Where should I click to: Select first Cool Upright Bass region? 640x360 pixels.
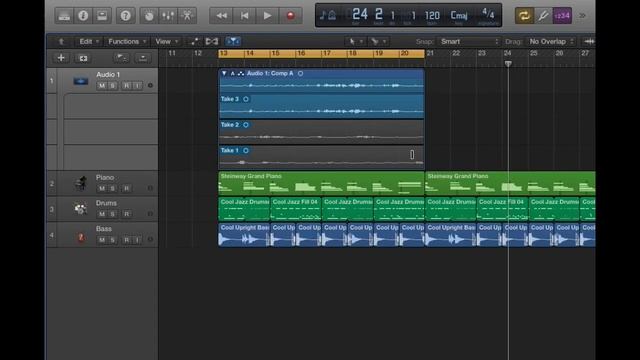[244, 235]
